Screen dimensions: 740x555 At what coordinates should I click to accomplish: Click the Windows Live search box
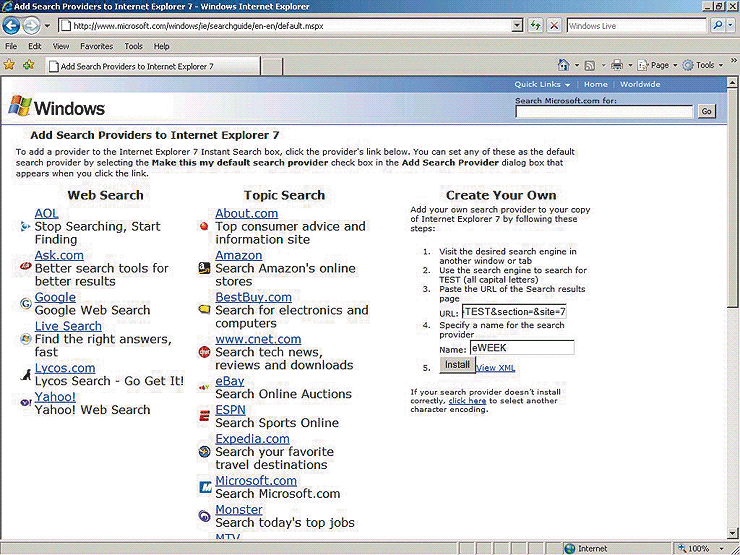[x=637, y=25]
